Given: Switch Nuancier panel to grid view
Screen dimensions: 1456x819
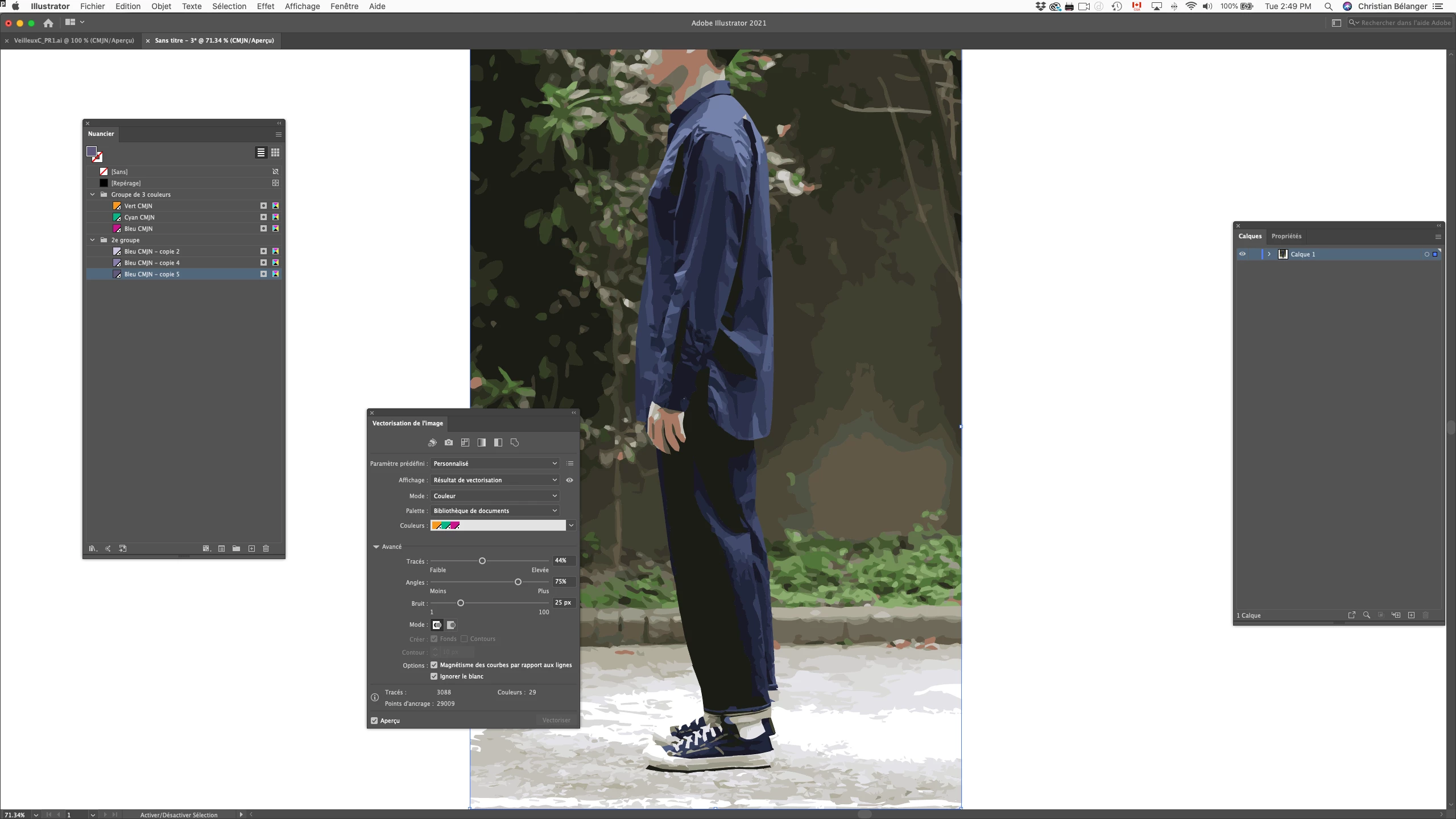Looking at the screenshot, I should [275, 152].
